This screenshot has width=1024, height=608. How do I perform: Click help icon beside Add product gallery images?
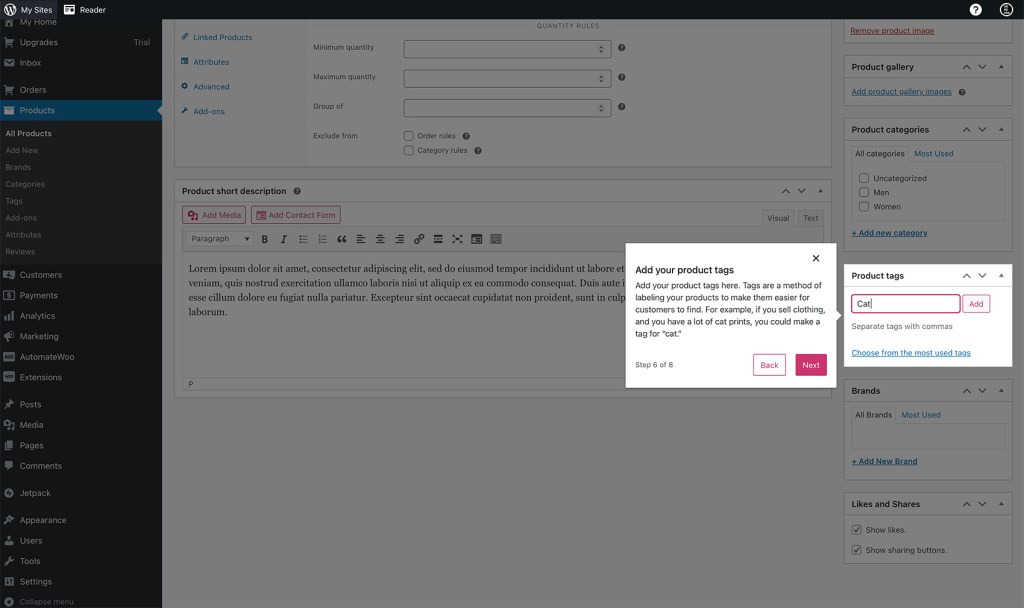point(962,92)
